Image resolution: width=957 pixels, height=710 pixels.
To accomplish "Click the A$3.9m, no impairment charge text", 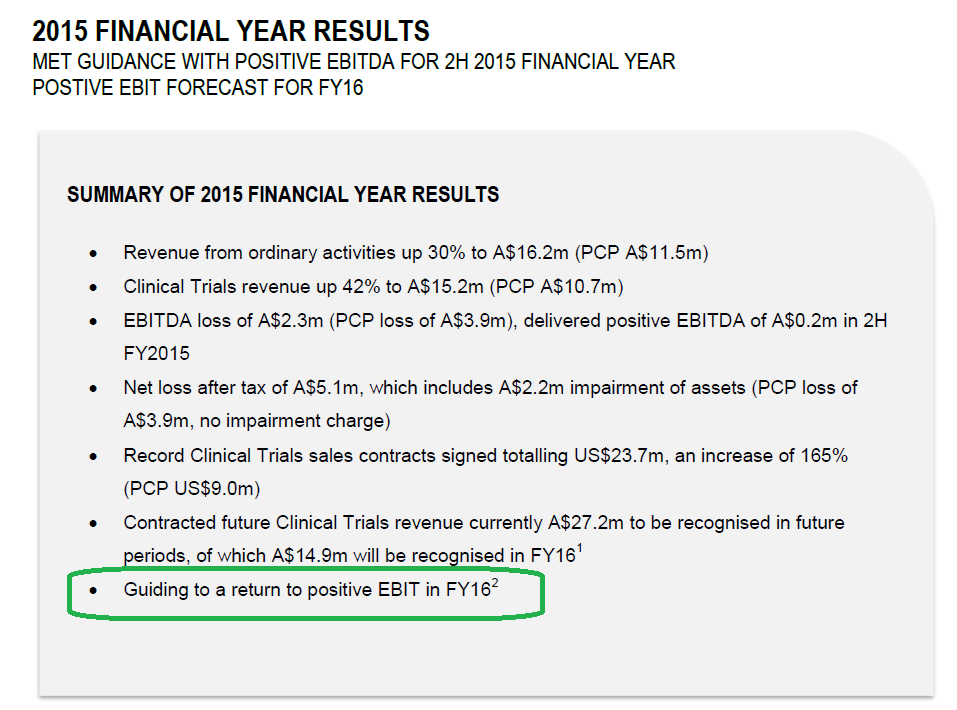I will click(x=257, y=421).
